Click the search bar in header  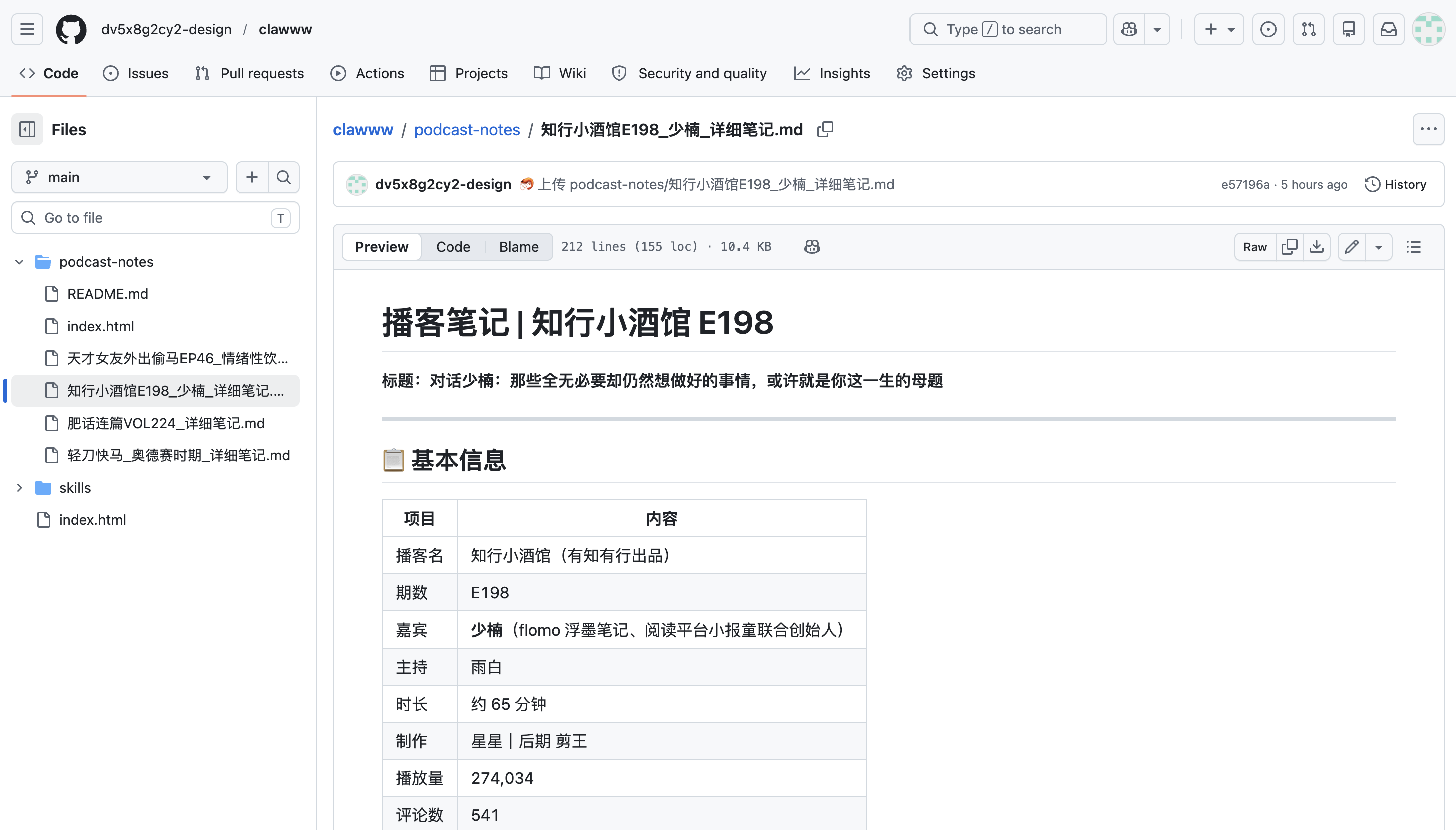[1007, 29]
